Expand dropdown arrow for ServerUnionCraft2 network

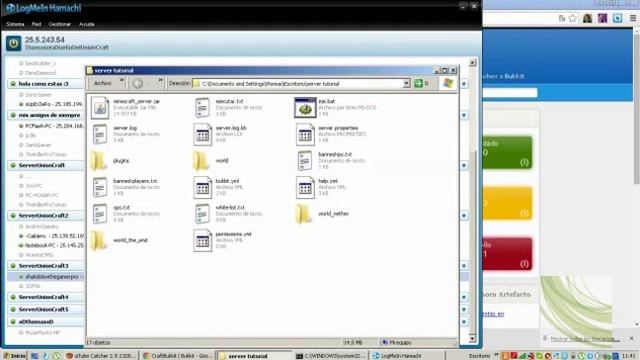[x=464, y=216]
